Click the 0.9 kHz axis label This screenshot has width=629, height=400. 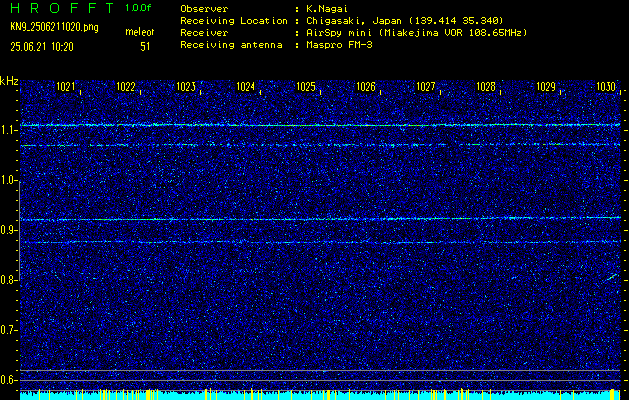click(8, 230)
